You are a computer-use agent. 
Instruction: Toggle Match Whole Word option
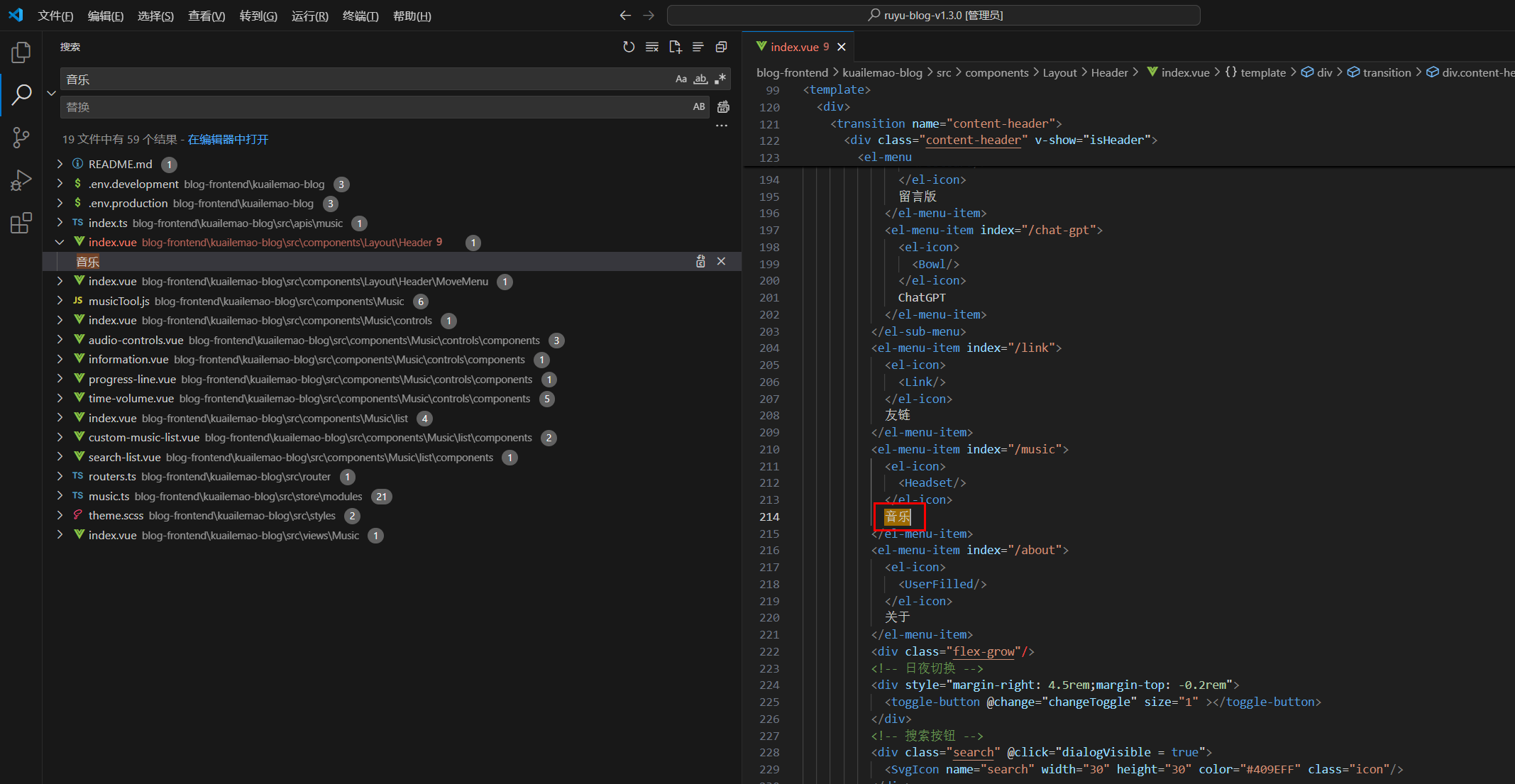point(701,79)
